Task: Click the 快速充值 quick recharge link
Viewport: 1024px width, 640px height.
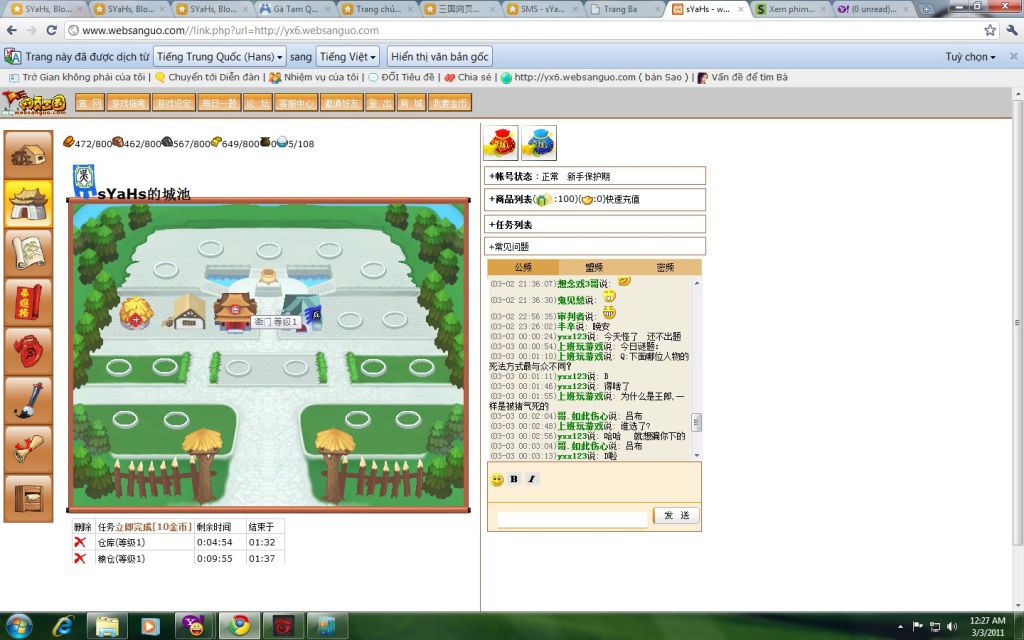Action: [x=622, y=199]
